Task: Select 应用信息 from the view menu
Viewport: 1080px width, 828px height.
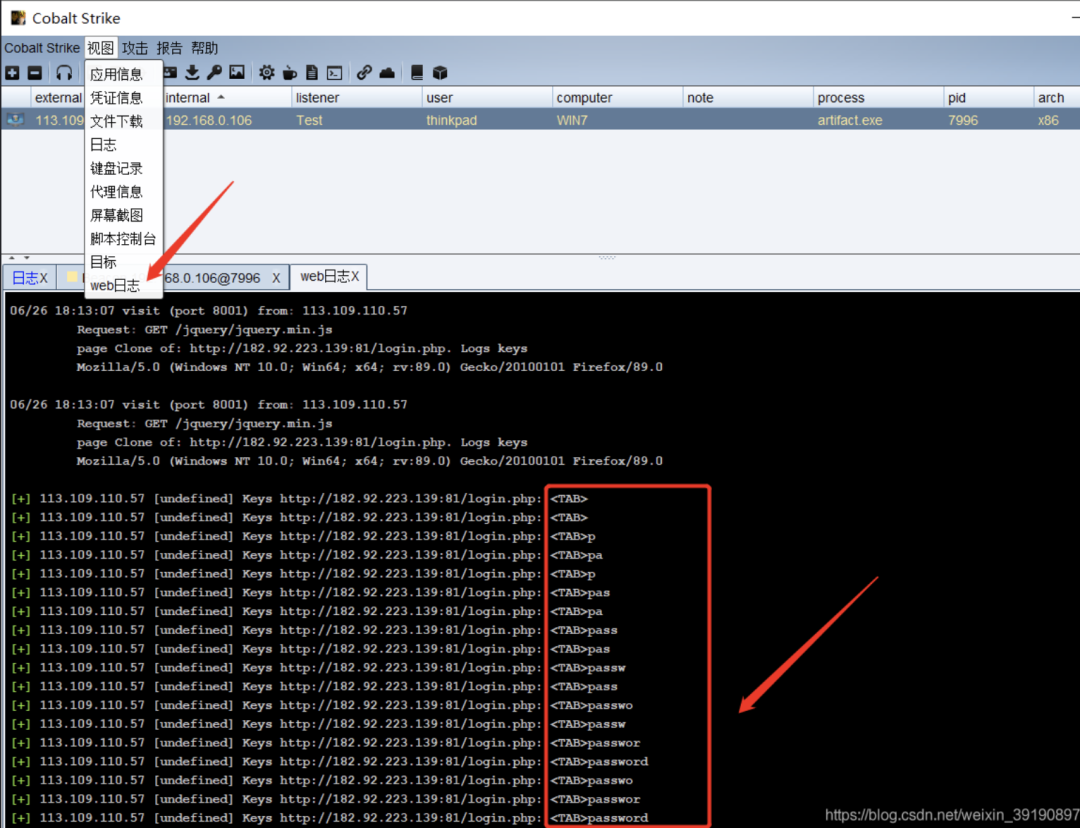Action: 116,74
